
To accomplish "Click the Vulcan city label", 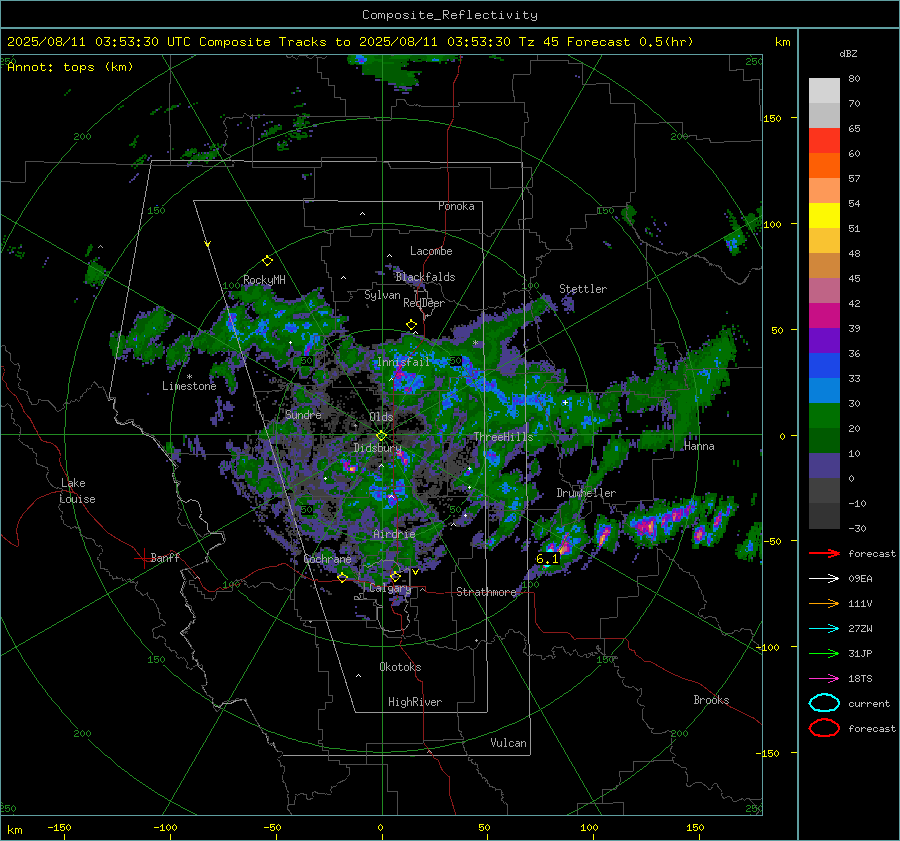I will (x=509, y=743).
